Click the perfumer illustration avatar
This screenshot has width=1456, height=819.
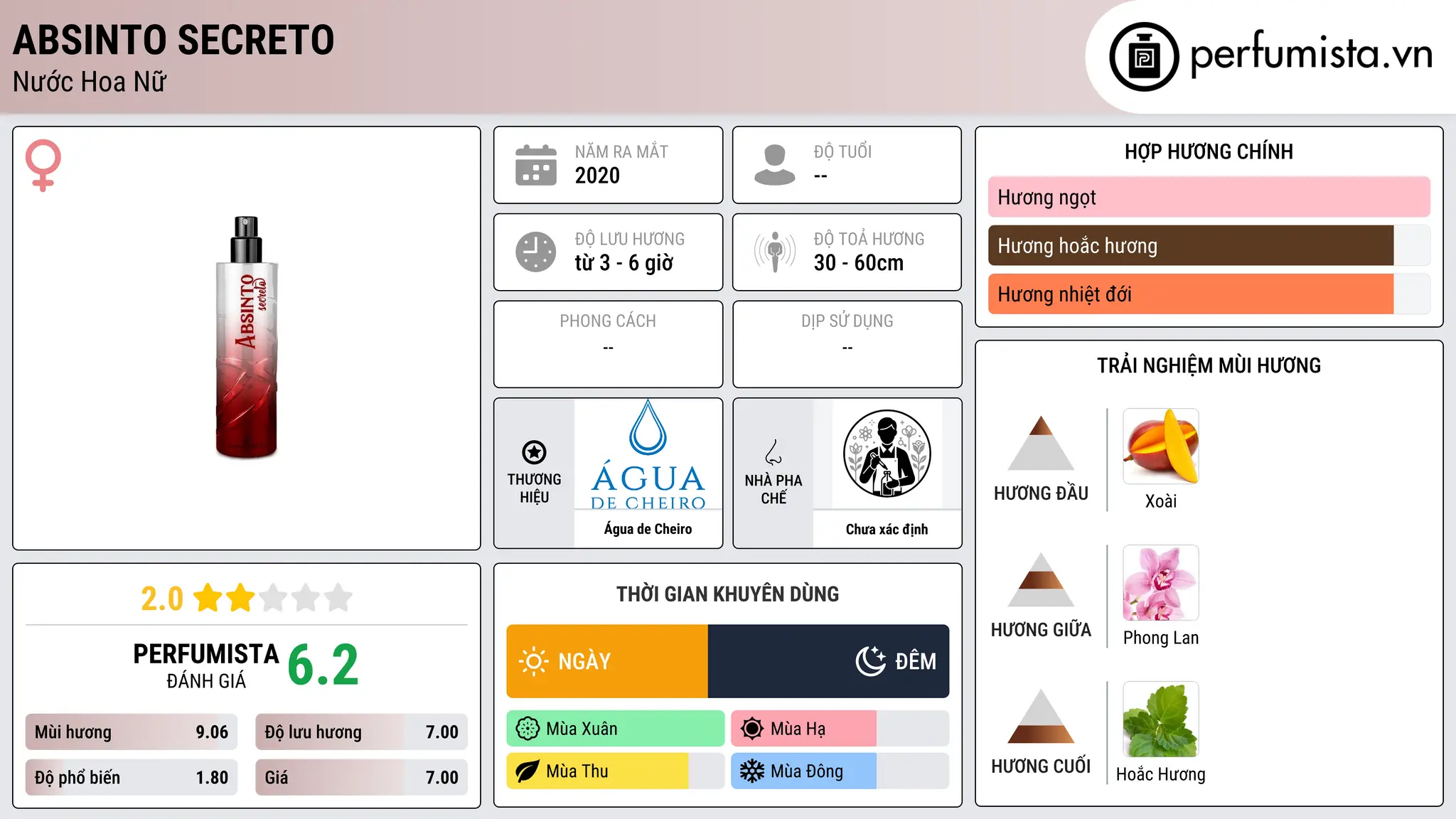887,454
